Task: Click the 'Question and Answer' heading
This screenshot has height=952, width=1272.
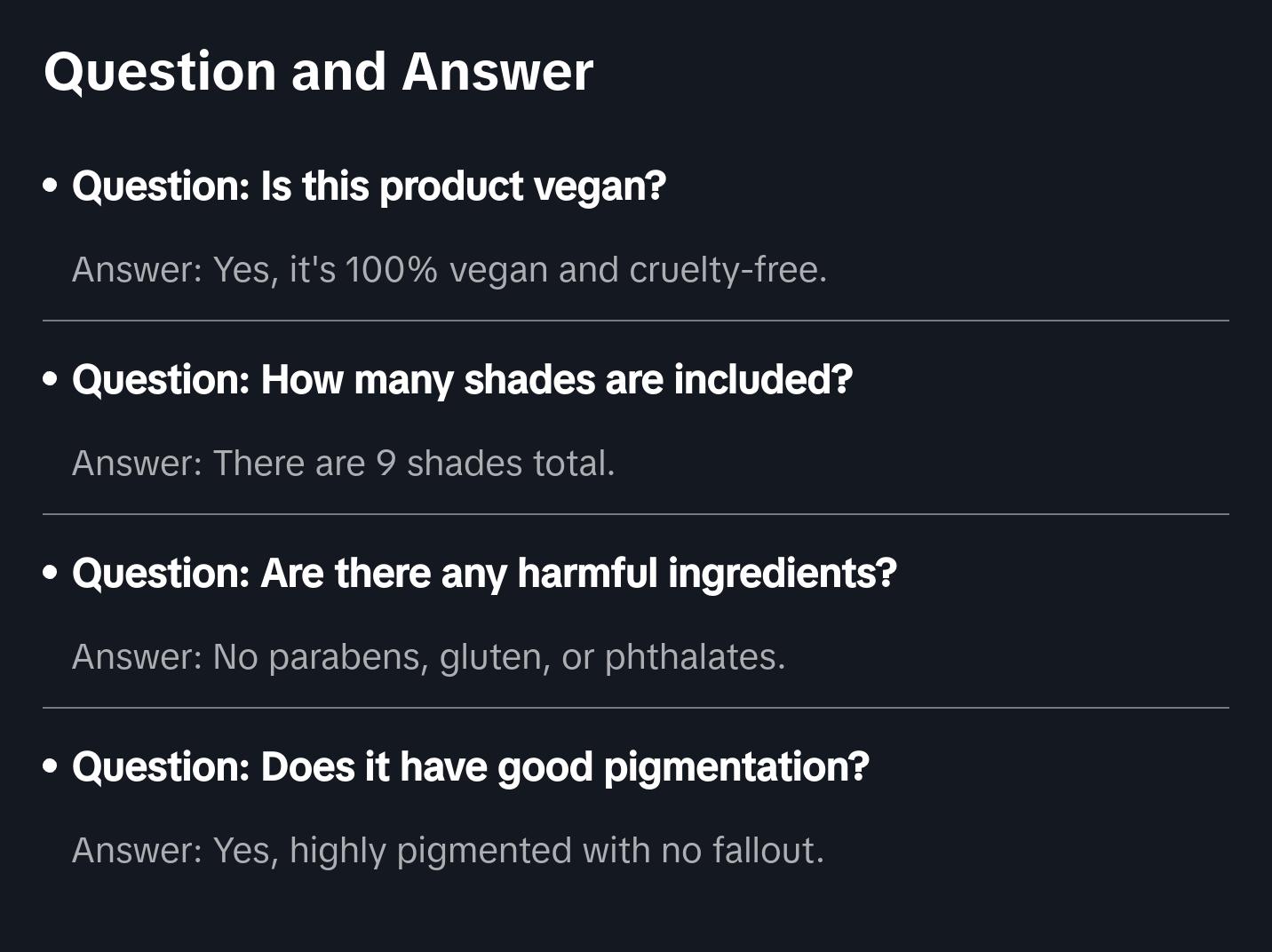Action: (x=318, y=71)
